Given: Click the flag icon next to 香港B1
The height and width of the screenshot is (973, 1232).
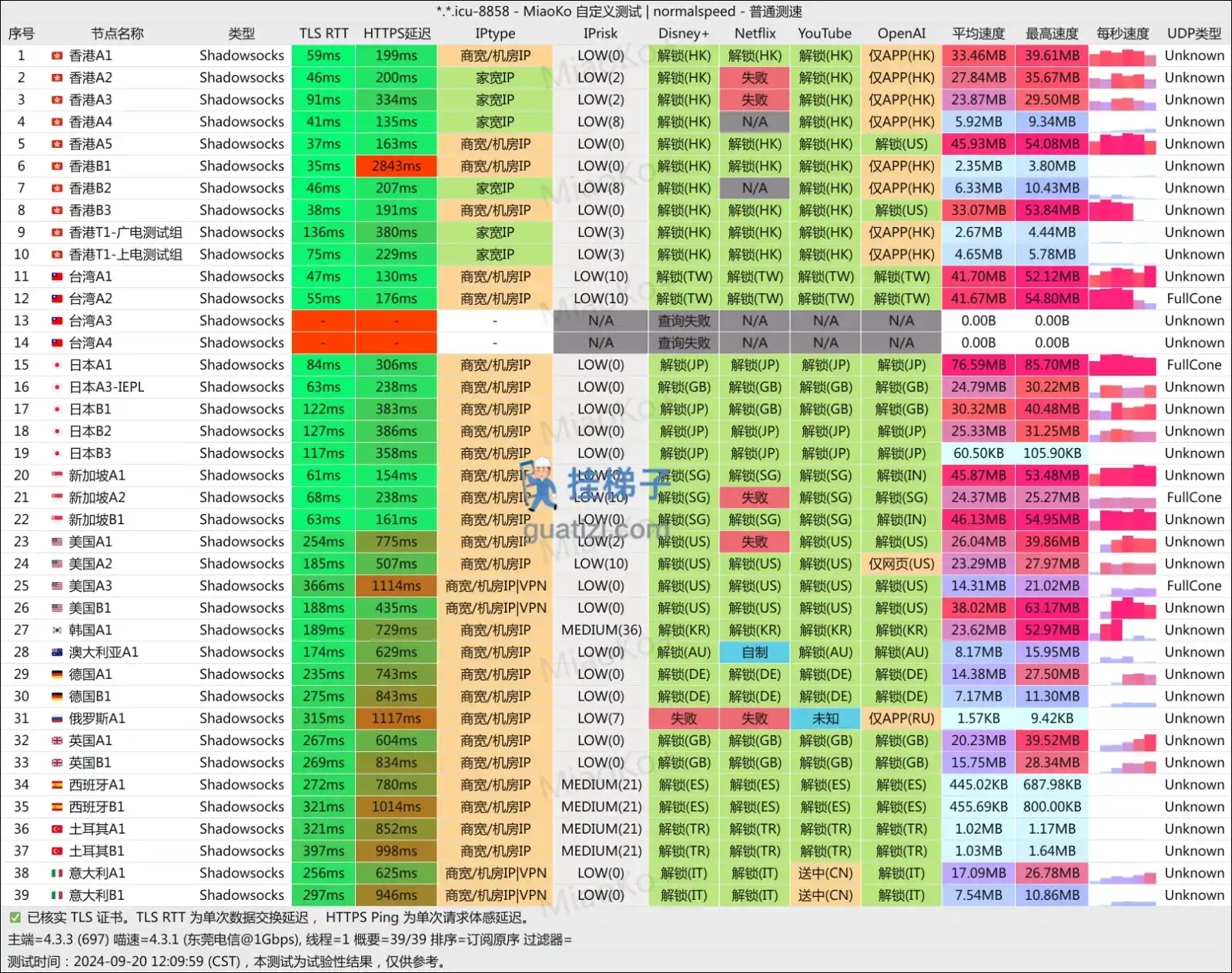Looking at the screenshot, I should 57,166.
